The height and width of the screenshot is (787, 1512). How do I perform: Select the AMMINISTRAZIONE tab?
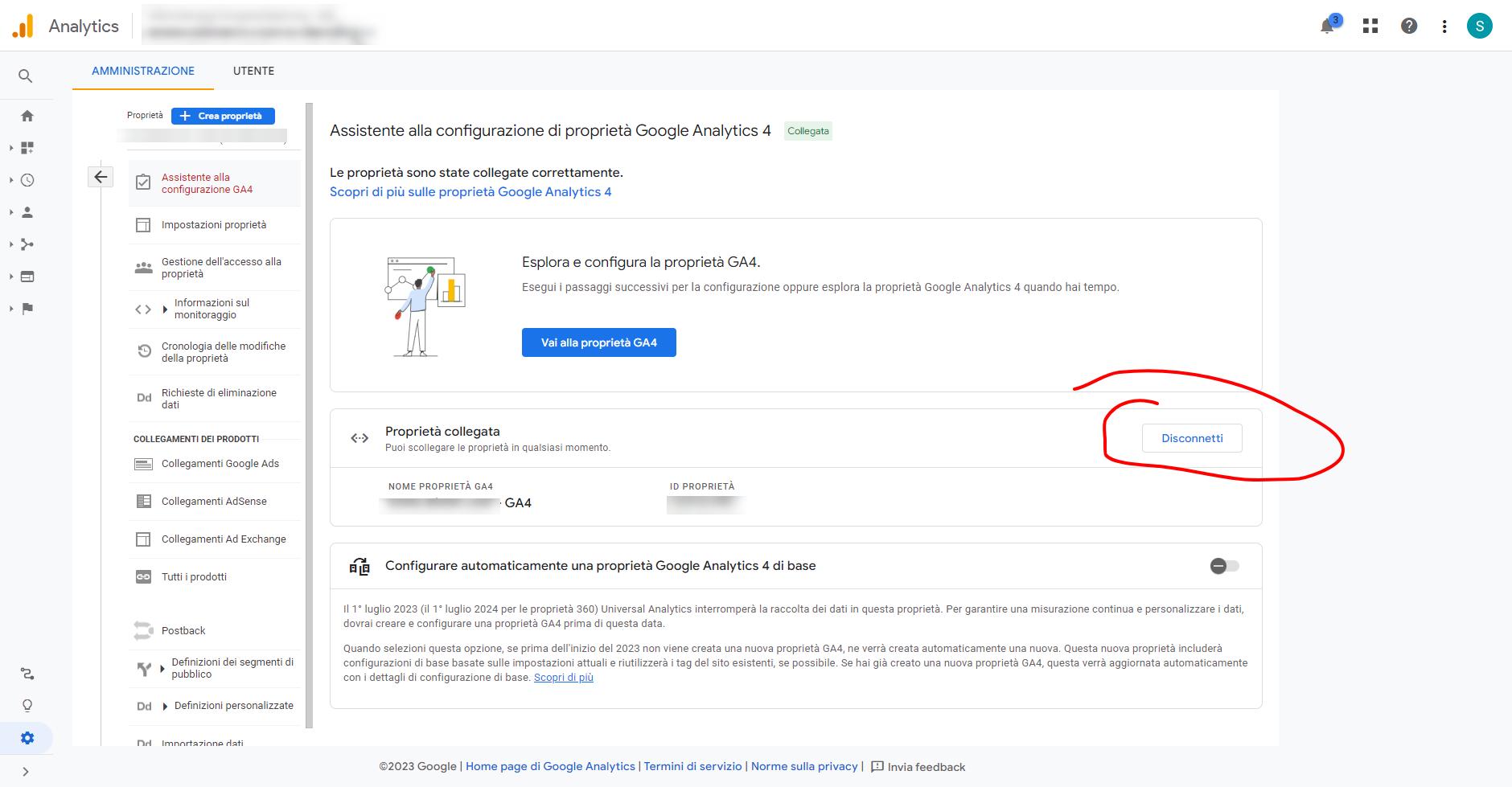coord(143,71)
